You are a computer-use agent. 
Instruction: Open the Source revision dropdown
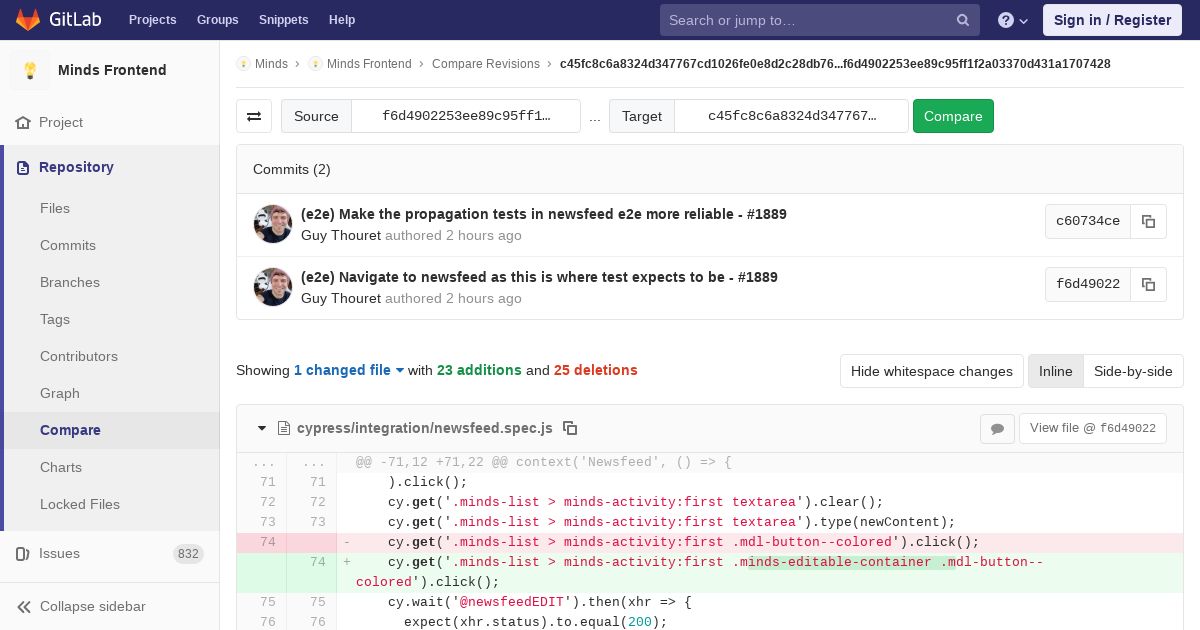(466, 116)
